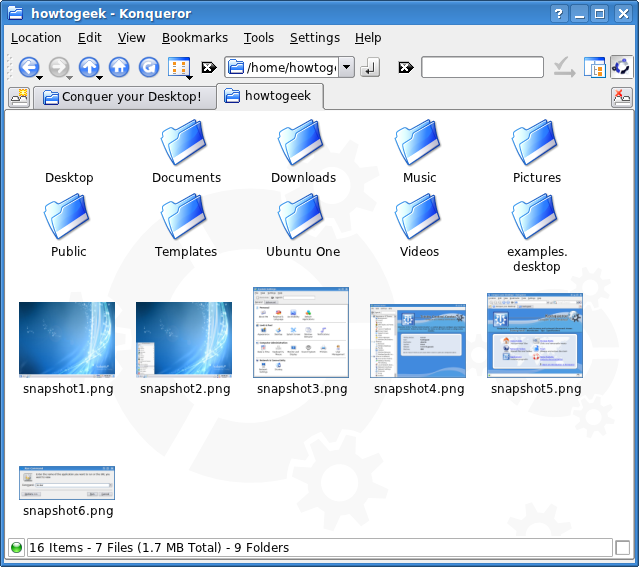Open the Videos folder
This screenshot has height=567, width=639.
418,216
